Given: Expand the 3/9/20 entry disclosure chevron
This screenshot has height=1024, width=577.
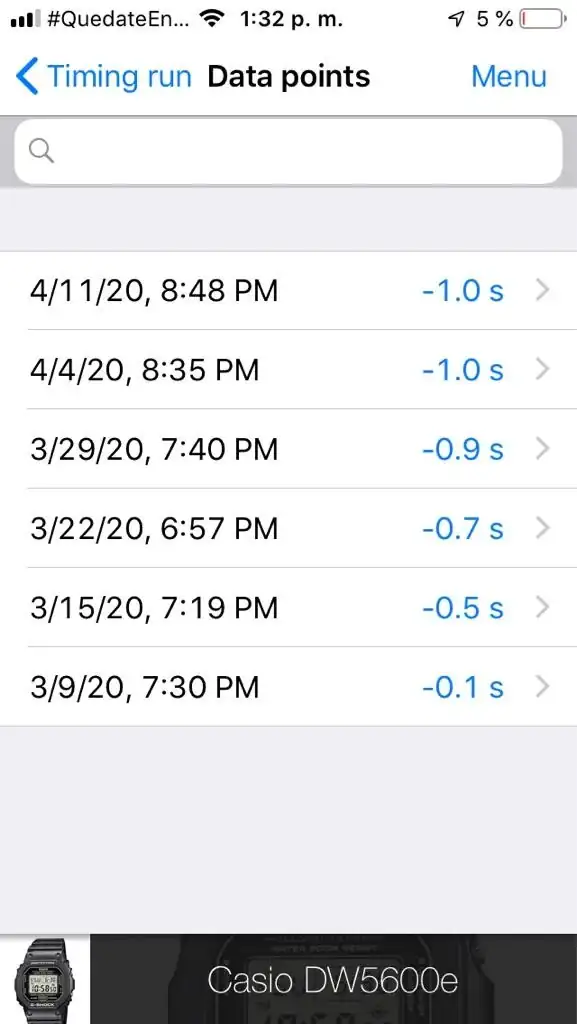Looking at the screenshot, I should coord(542,686).
